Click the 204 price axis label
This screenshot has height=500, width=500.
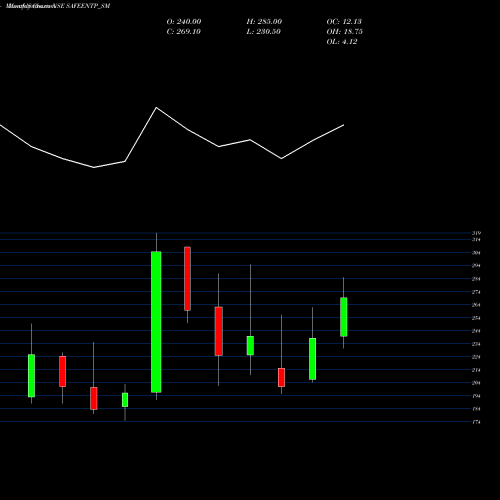[476, 383]
